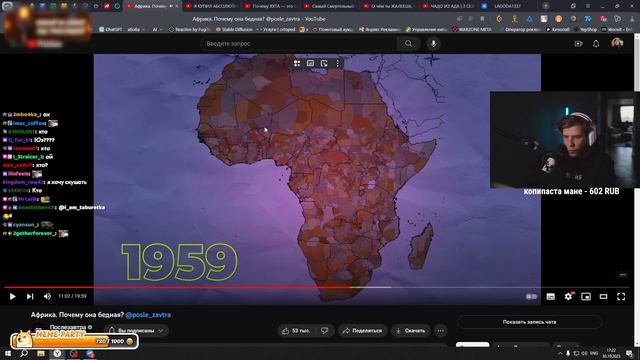Open the player settings gear

pyautogui.click(x=568, y=297)
